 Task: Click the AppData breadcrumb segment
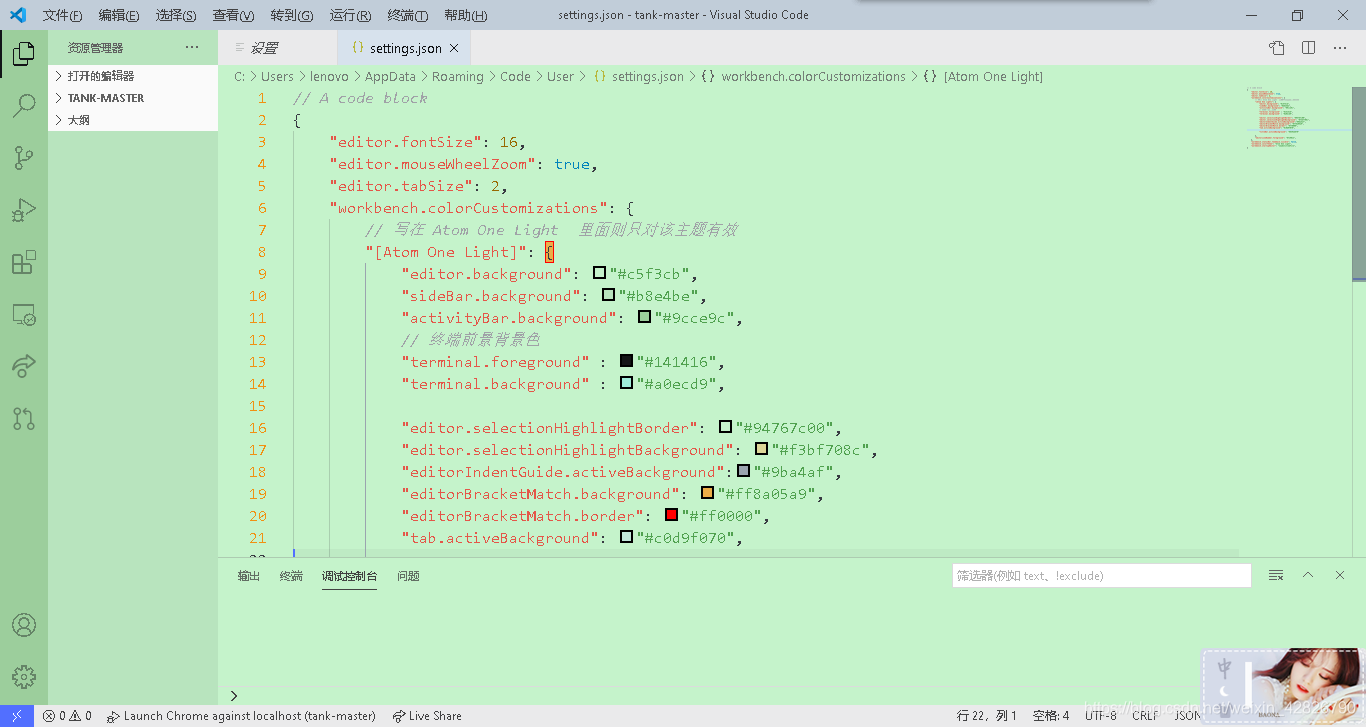click(x=390, y=76)
